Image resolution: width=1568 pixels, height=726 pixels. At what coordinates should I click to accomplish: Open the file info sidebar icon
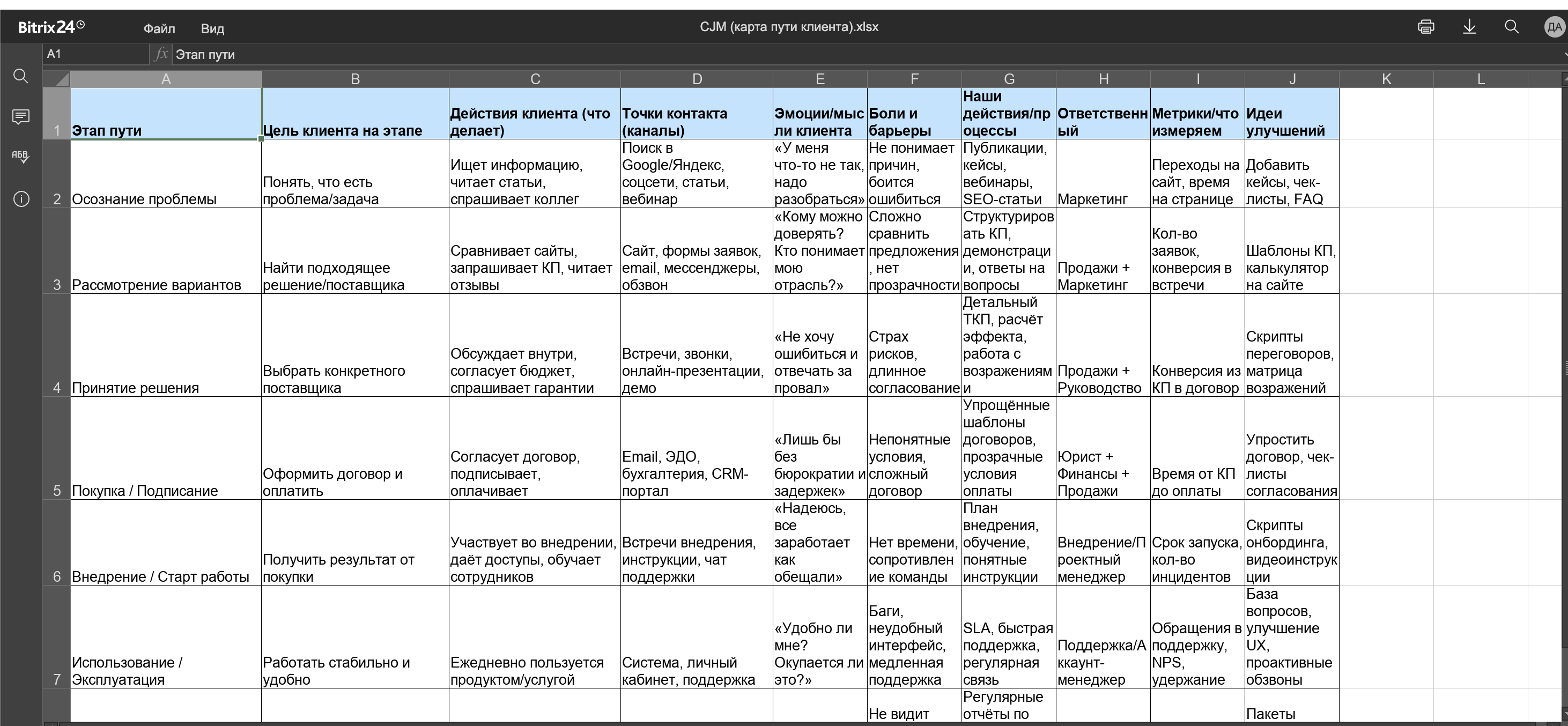click(x=21, y=199)
